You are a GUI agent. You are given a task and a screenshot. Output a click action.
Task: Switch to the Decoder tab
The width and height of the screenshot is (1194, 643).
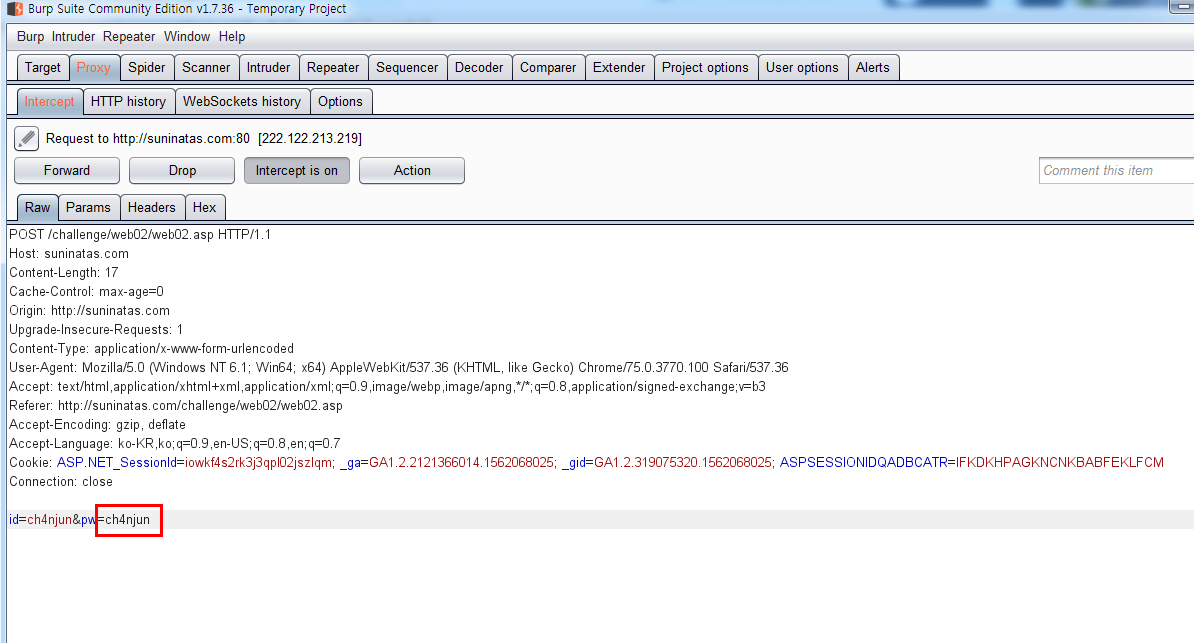[x=479, y=68]
